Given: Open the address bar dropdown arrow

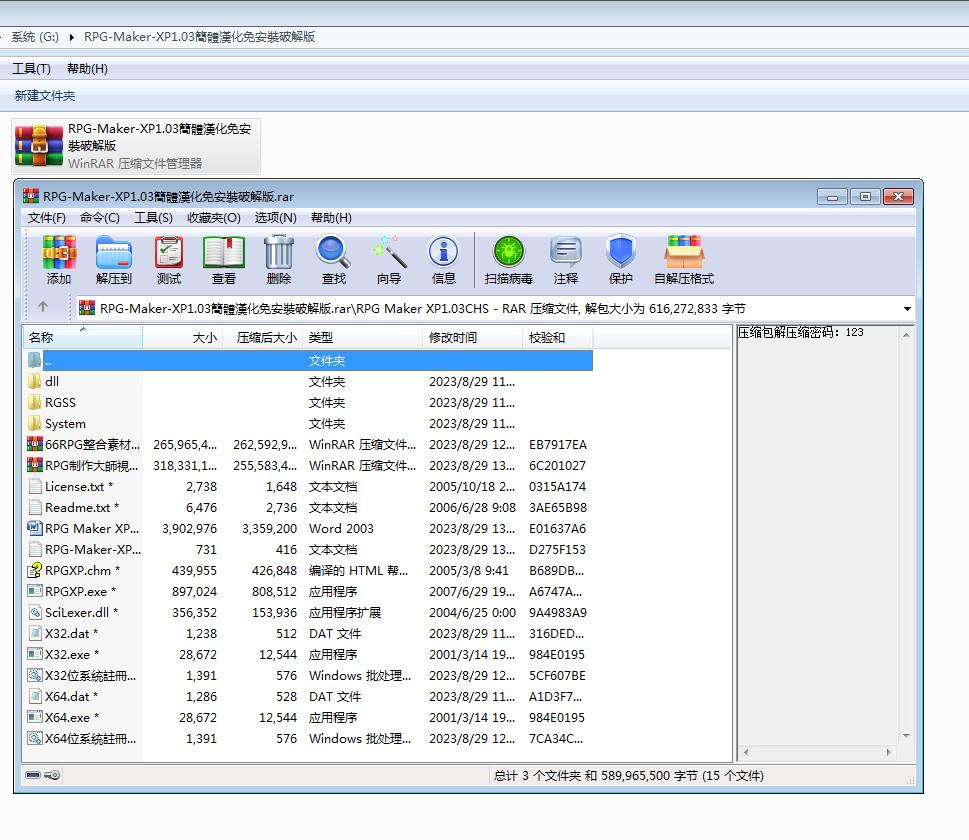Looking at the screenshot, I should coord(907,308).
